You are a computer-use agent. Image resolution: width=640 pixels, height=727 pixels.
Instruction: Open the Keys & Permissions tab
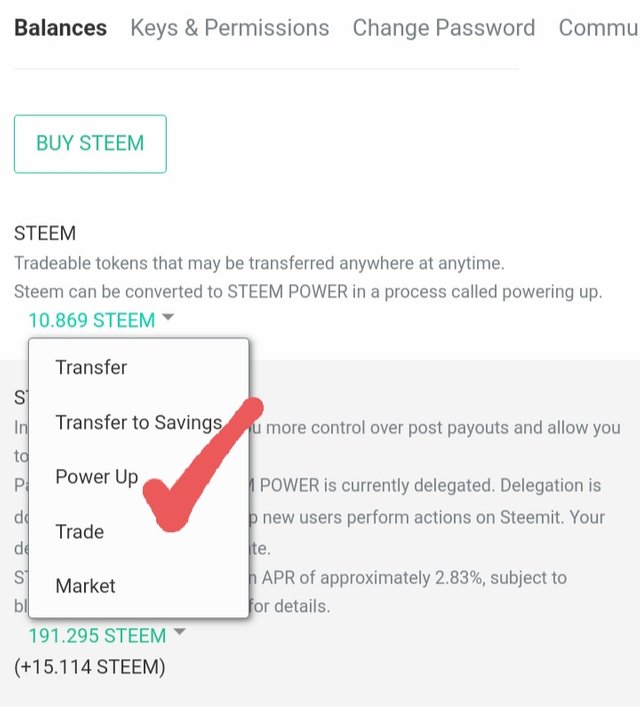click(229, 28)
